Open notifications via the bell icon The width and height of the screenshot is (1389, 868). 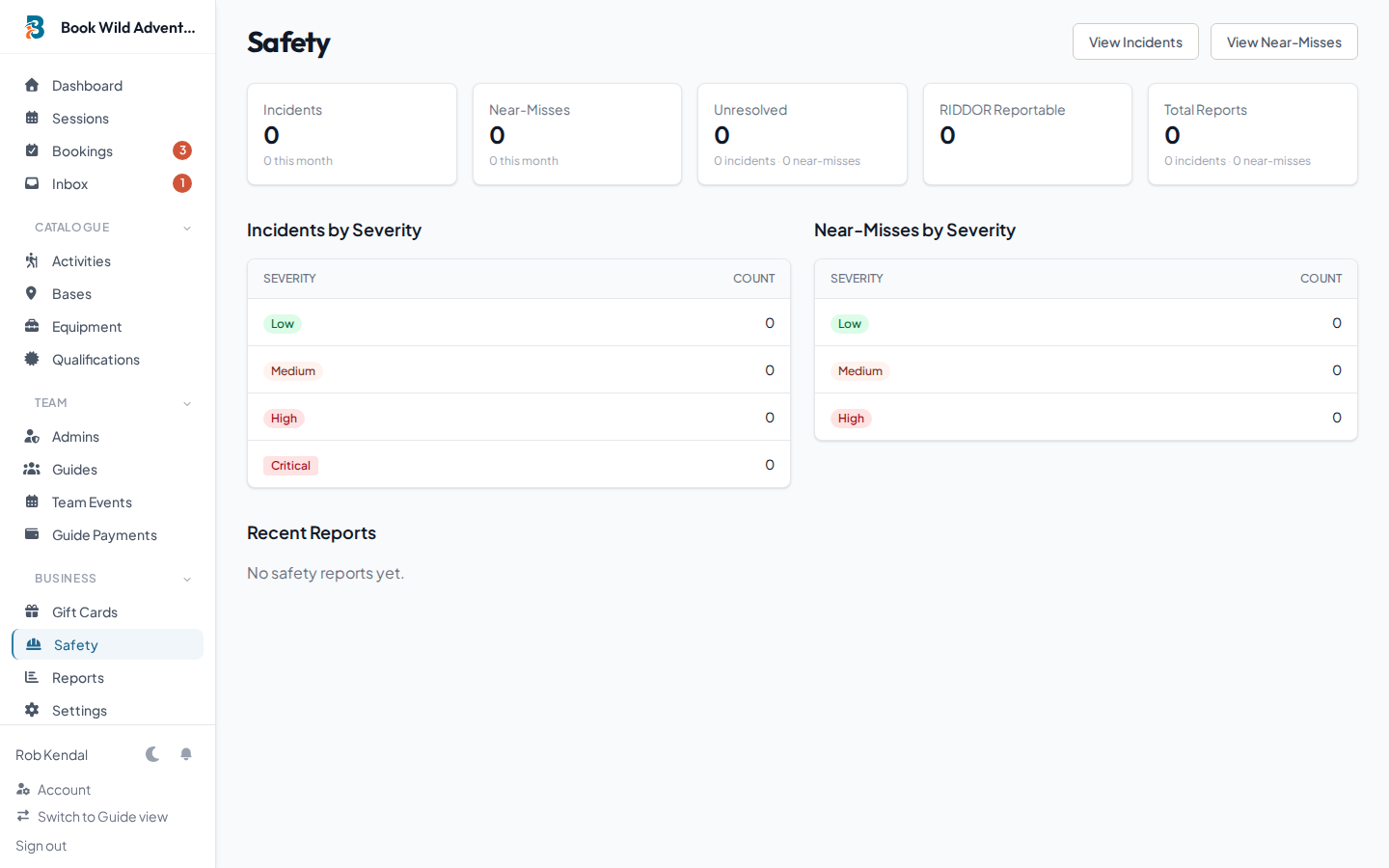(x=186, y=754)
